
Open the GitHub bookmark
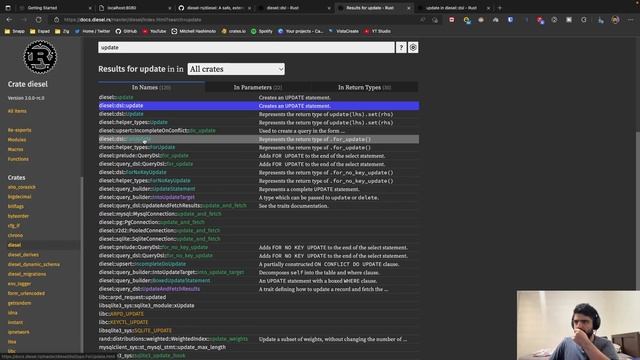[x=126, y=31]
